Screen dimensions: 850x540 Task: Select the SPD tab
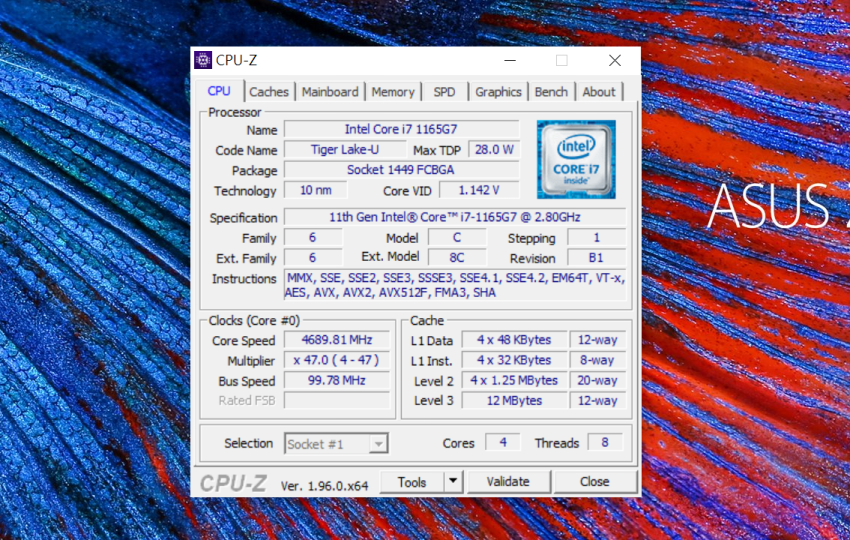tap(445, 92)
